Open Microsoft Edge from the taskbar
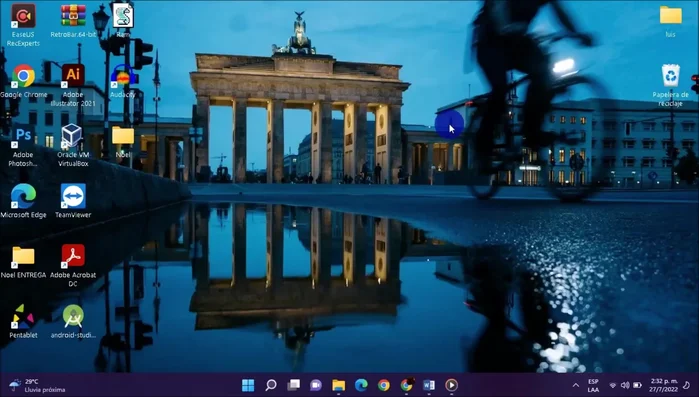The image size is (699, 397). (x=361, y=385)
